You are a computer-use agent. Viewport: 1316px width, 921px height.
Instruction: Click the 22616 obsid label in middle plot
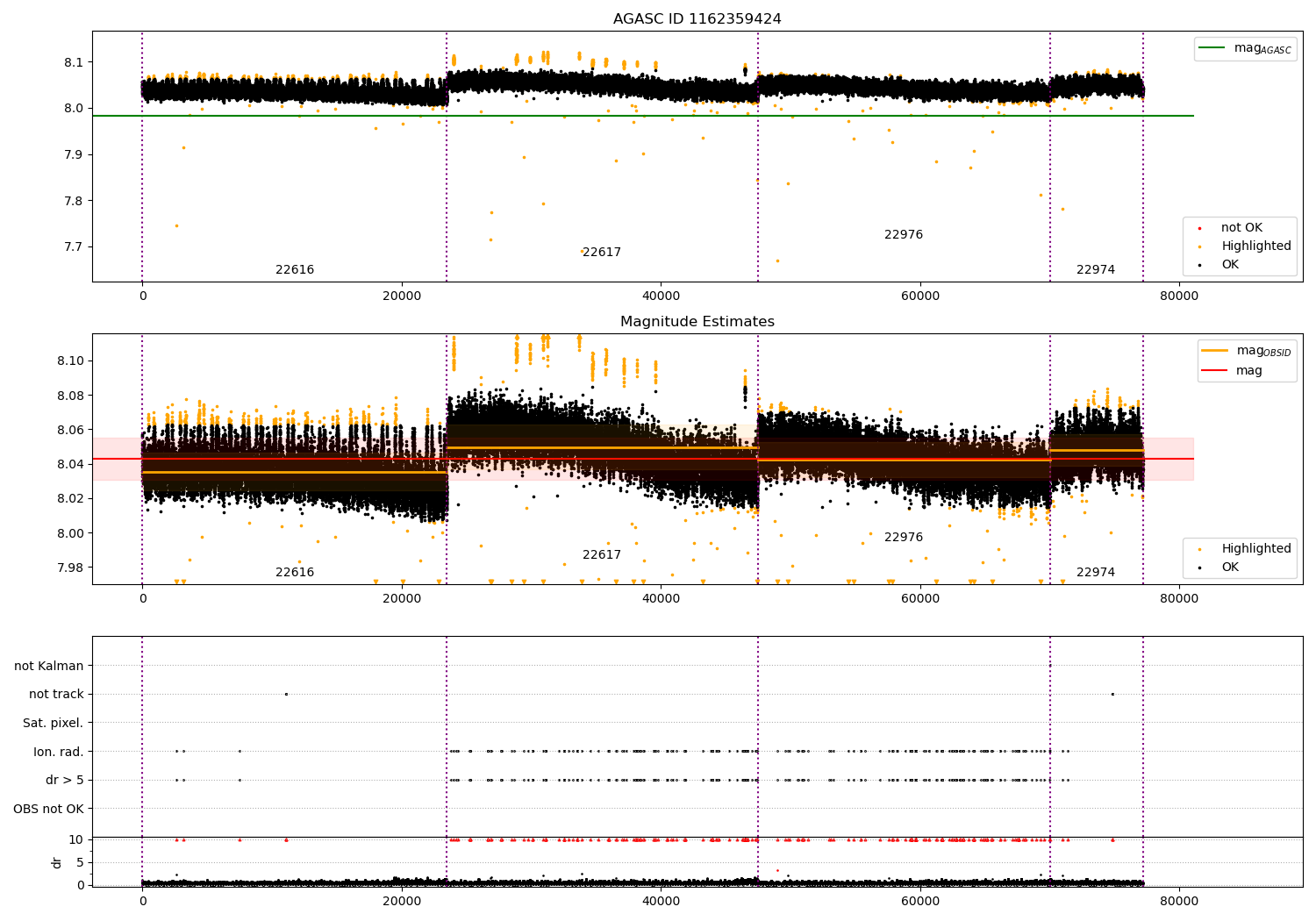click(295, 573)
